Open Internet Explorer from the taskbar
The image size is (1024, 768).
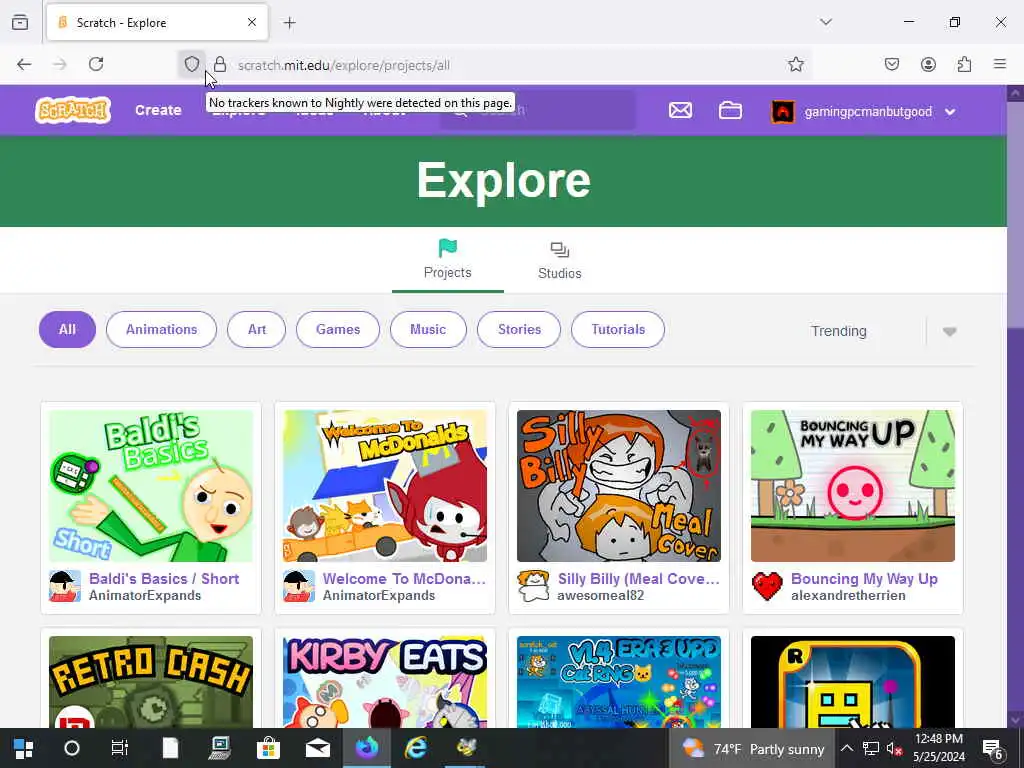(x=415, y=748)
